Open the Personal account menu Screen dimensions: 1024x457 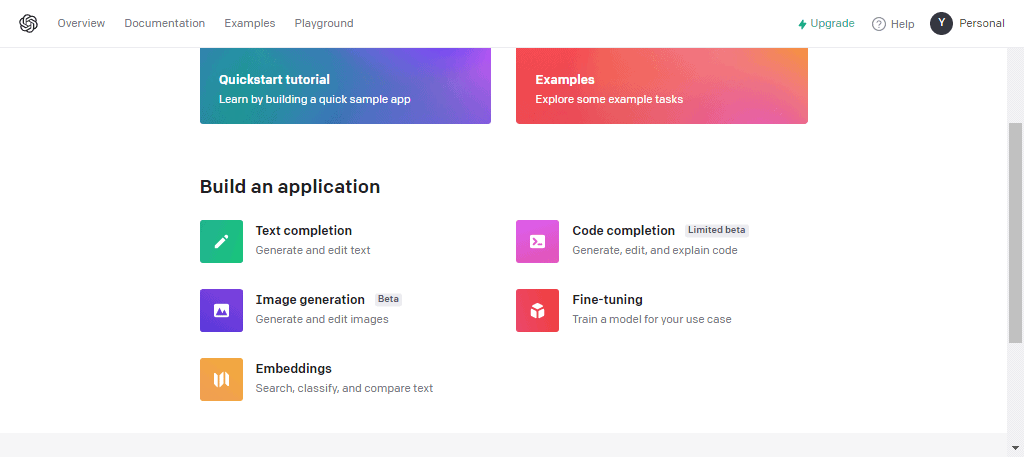pyautogui.click(x=982, y=24)
